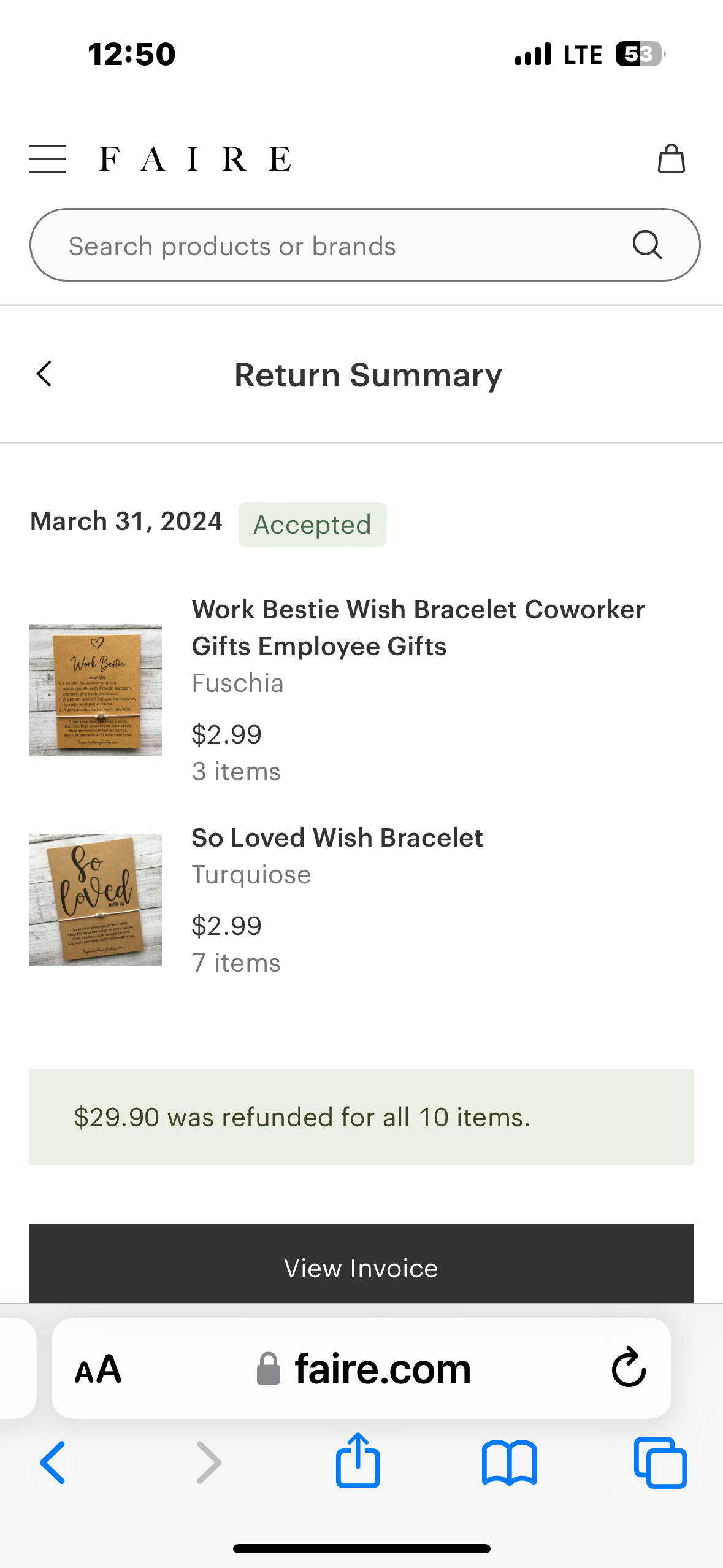Tap the refunded amount notice banner
This screenshot has height=1568, width=723.
[361, 1117]
